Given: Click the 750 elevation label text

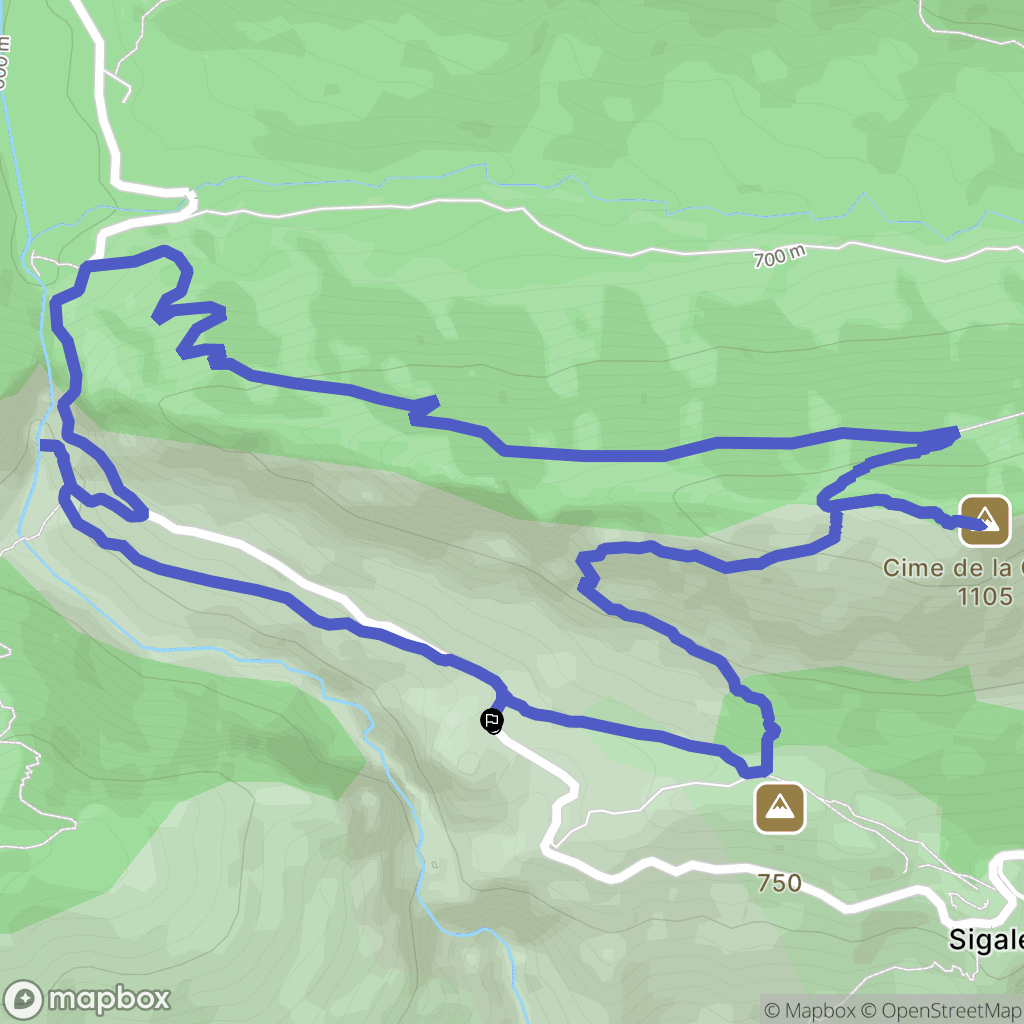Looking at the screenshot, I should (779, 883).
